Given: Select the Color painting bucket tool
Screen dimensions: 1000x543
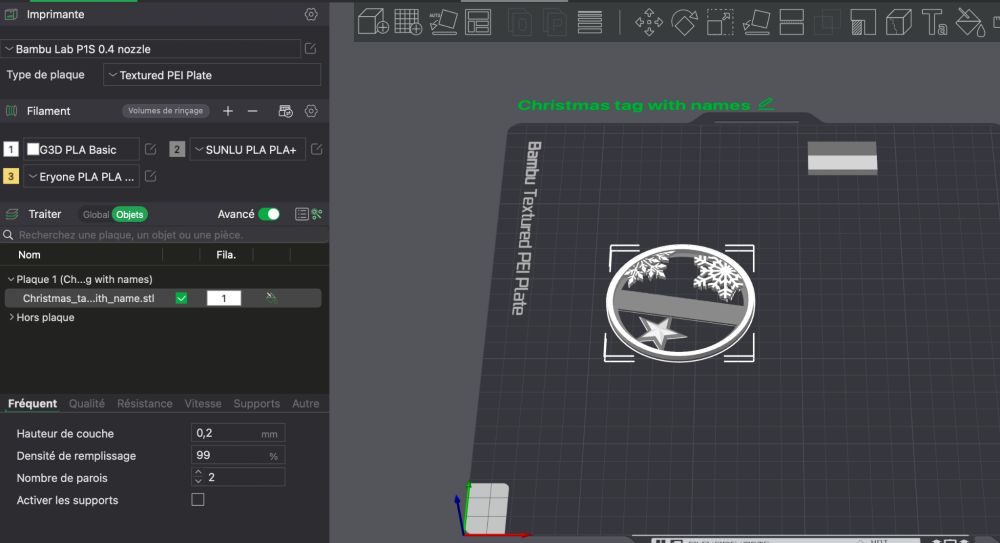Looking at the screenshot, I should coord(969,22).
